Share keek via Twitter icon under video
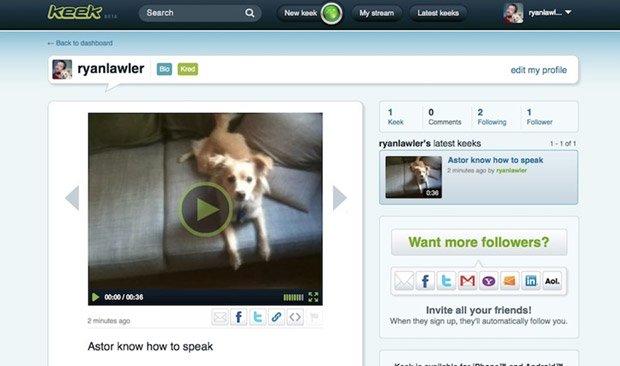 pos(257,317)
